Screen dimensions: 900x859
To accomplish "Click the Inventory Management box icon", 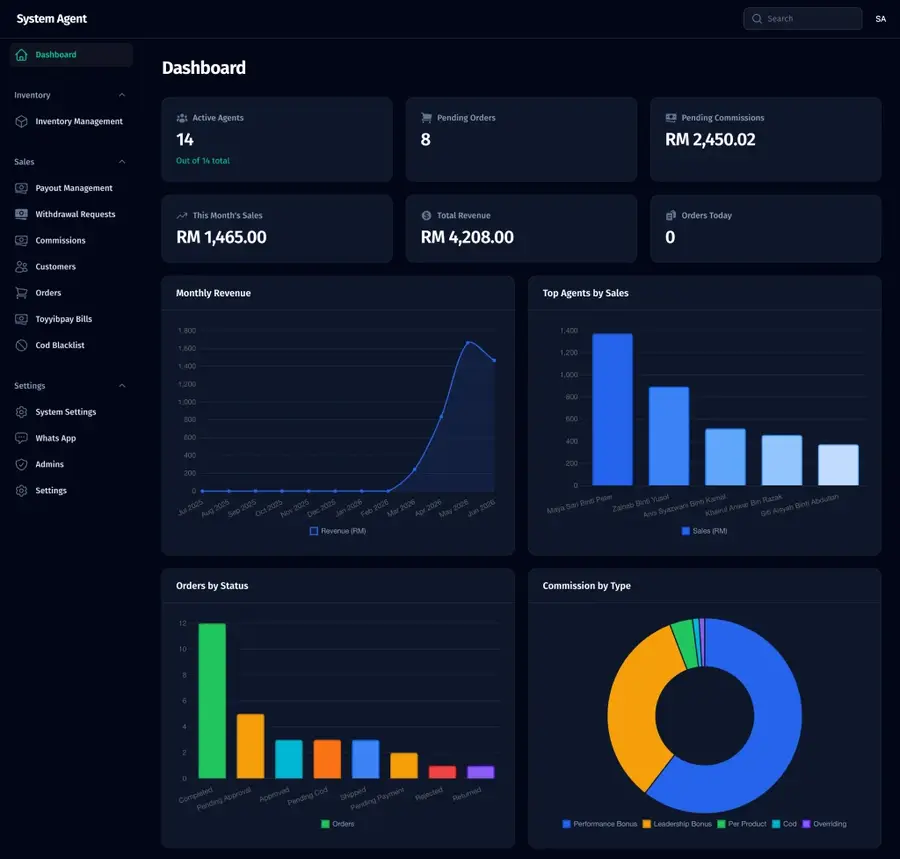I will 21,122.
